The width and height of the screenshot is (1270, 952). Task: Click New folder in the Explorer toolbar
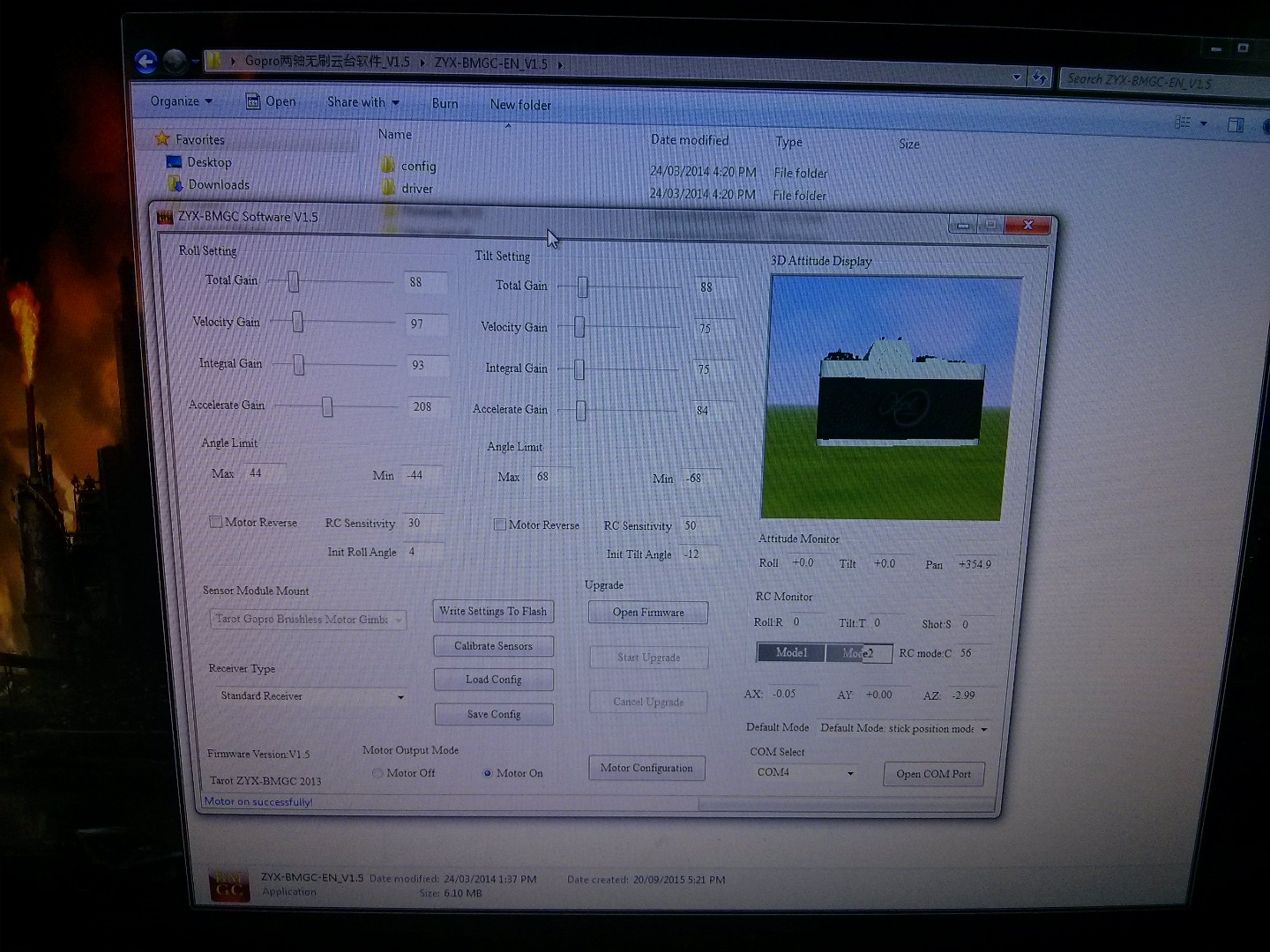[x=520, y=105]
